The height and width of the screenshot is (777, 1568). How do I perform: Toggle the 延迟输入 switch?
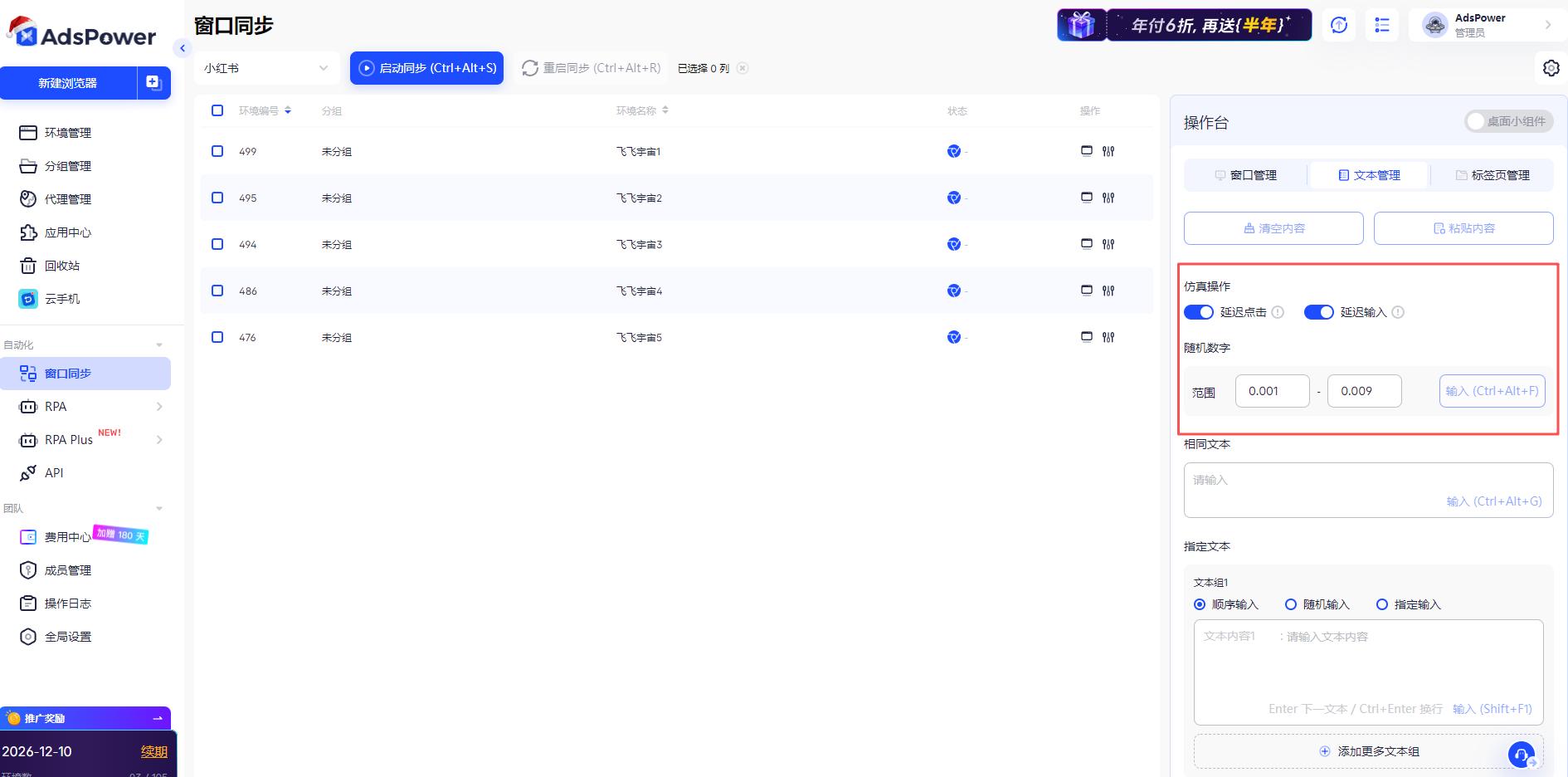tap(1318, 312)
